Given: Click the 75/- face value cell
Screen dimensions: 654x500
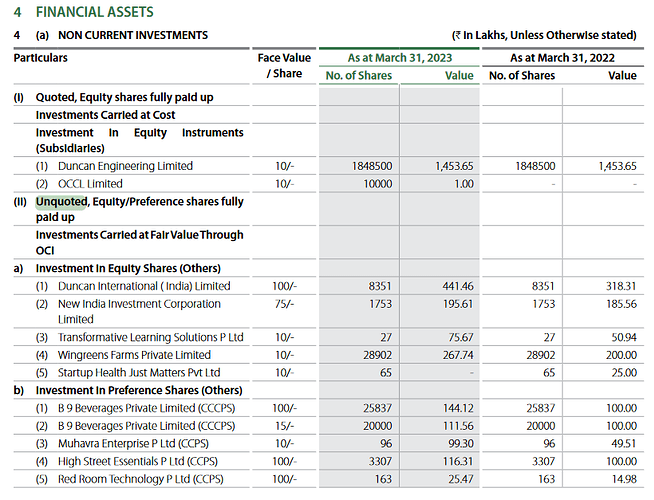Looking at the screenshot, I should (284, 304).
